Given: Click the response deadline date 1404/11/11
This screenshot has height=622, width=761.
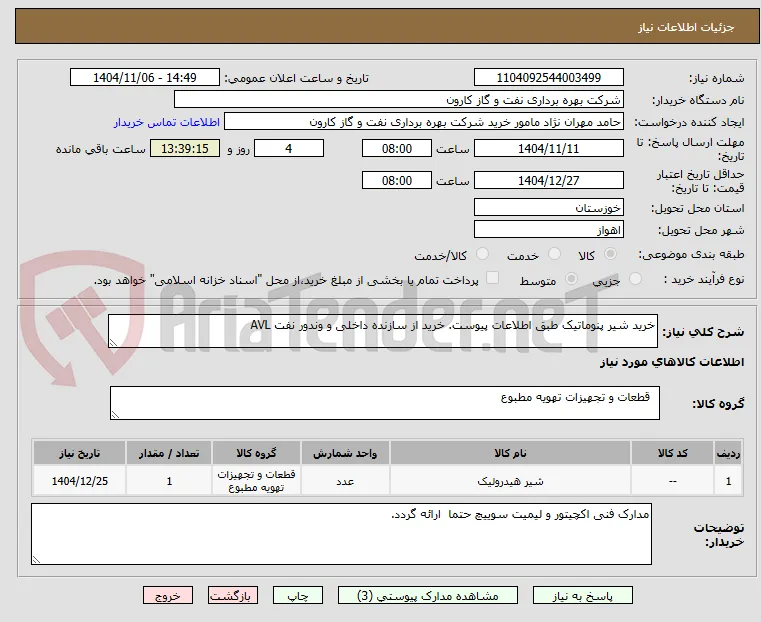Looking at the screenshot, I should click(549, 148).
